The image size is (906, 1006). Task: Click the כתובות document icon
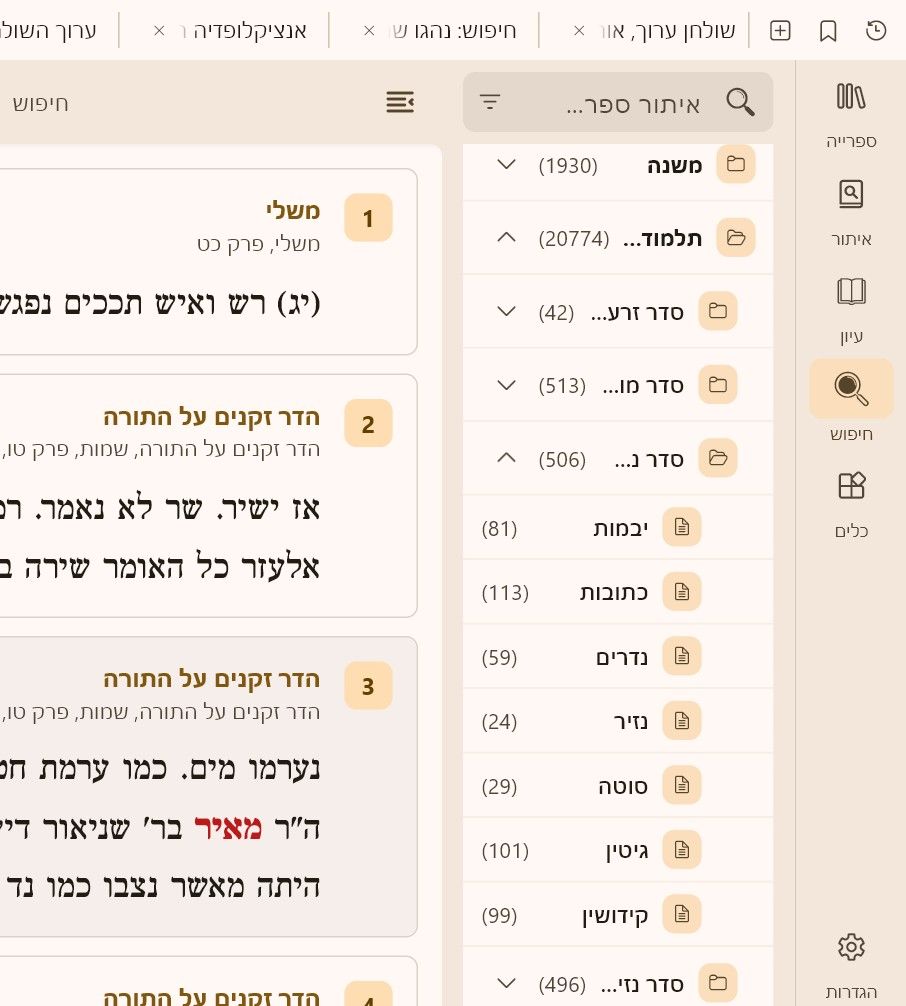[x=681, y=592]
